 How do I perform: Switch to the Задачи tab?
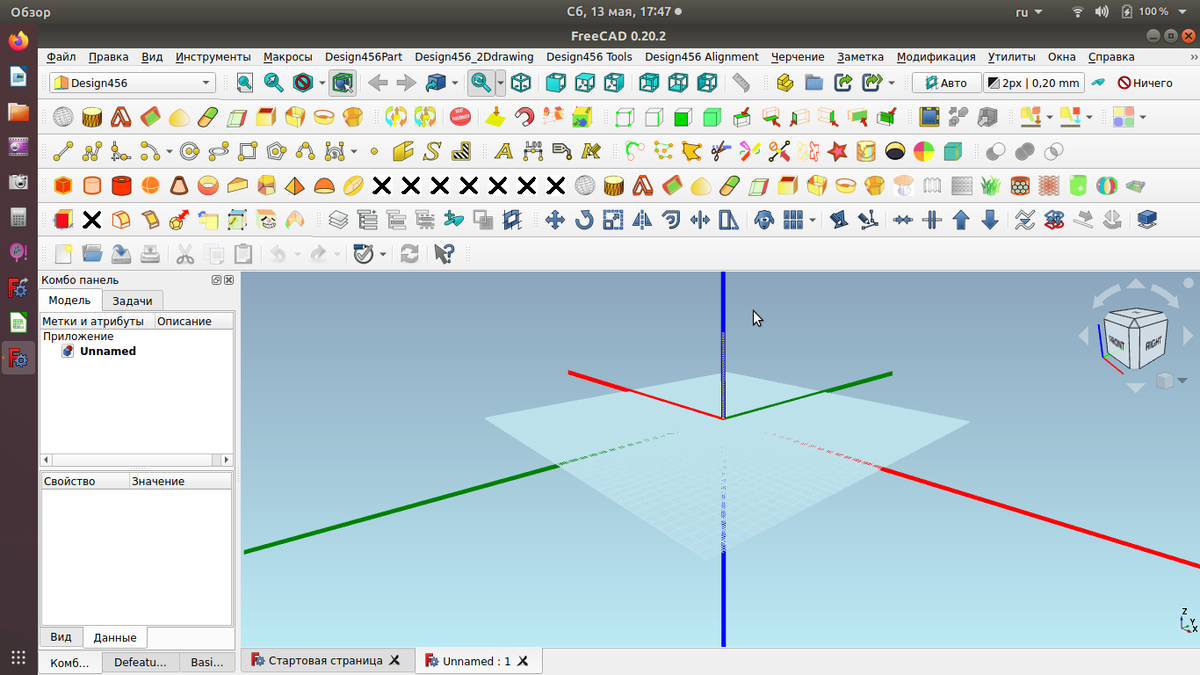[132, 301]
